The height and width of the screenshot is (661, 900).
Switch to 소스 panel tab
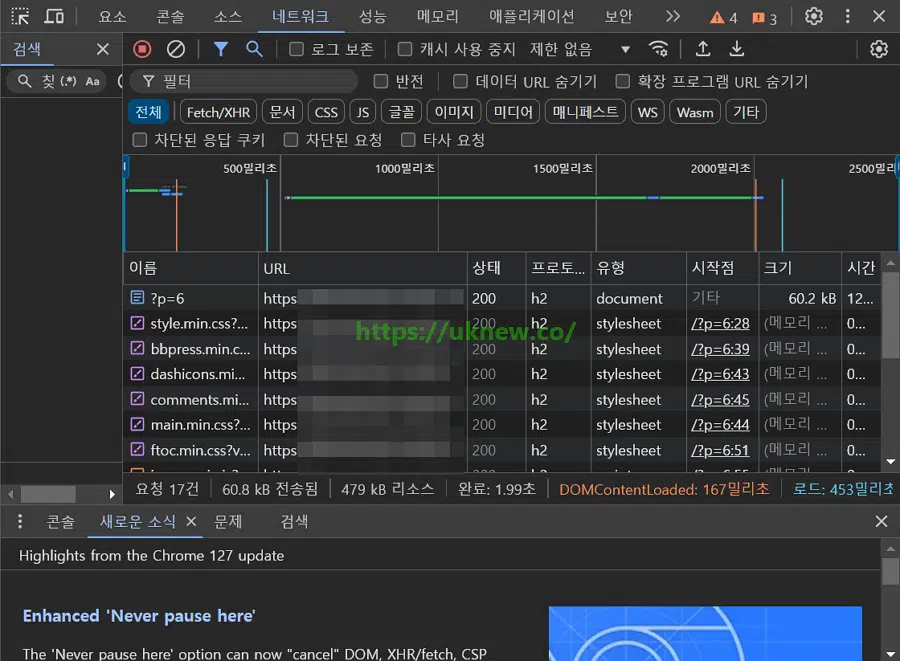point(228,16)
